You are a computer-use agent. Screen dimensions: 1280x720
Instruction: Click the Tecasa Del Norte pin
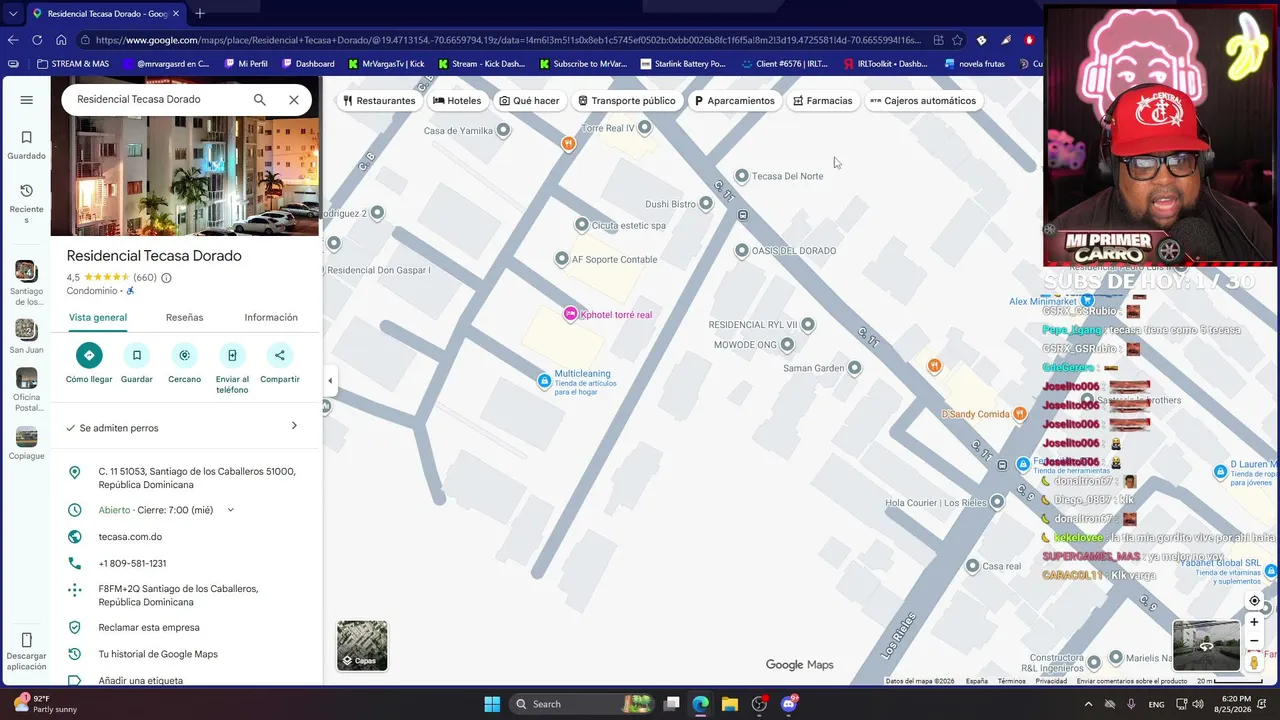742,176
